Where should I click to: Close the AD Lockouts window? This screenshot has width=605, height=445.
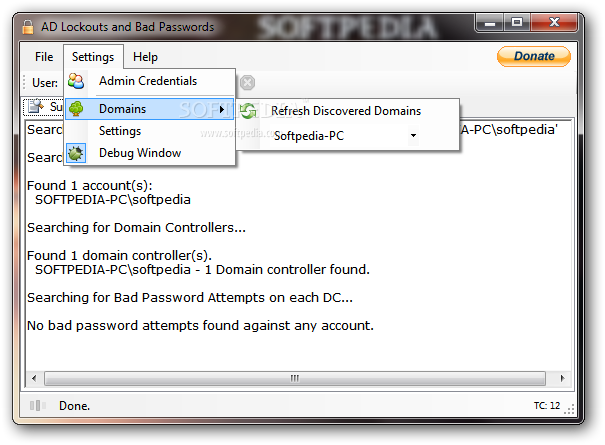point(554,23)
